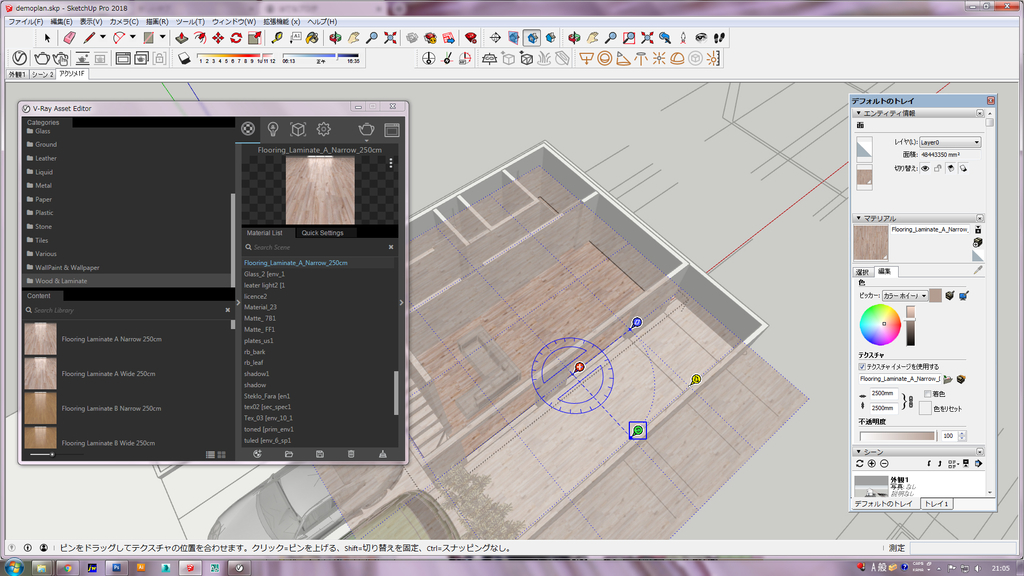Collapse the エンティティ情報 panel

(x=858, y=113)
